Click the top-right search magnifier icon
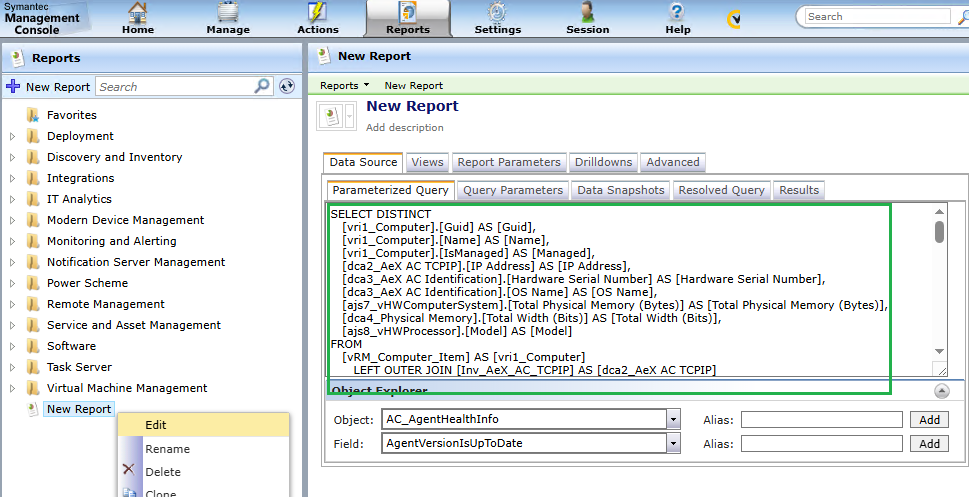The height and width of the screenshot is (497, 969). pyautogui.click(x=963, y=18)
